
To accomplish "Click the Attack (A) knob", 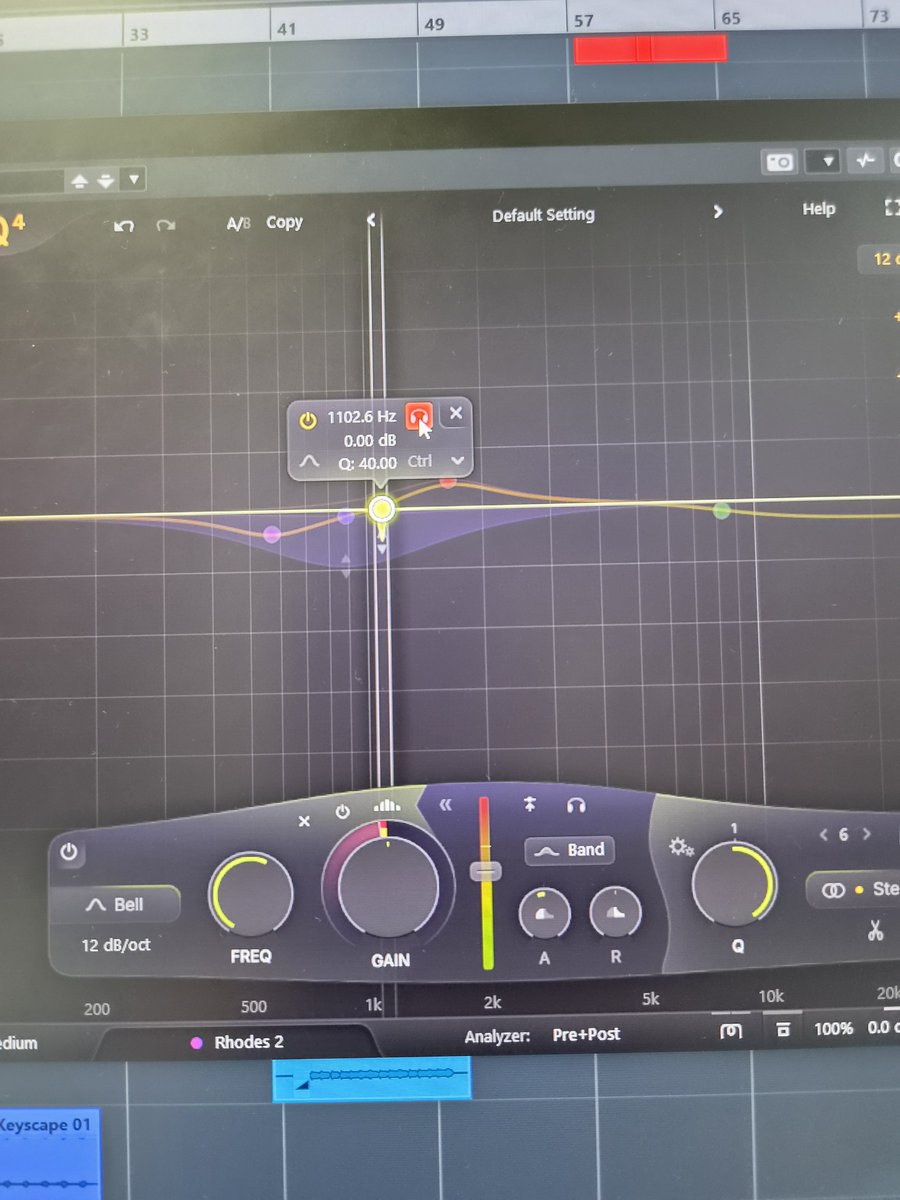I will pyautogui.click(x=544, y=913).
